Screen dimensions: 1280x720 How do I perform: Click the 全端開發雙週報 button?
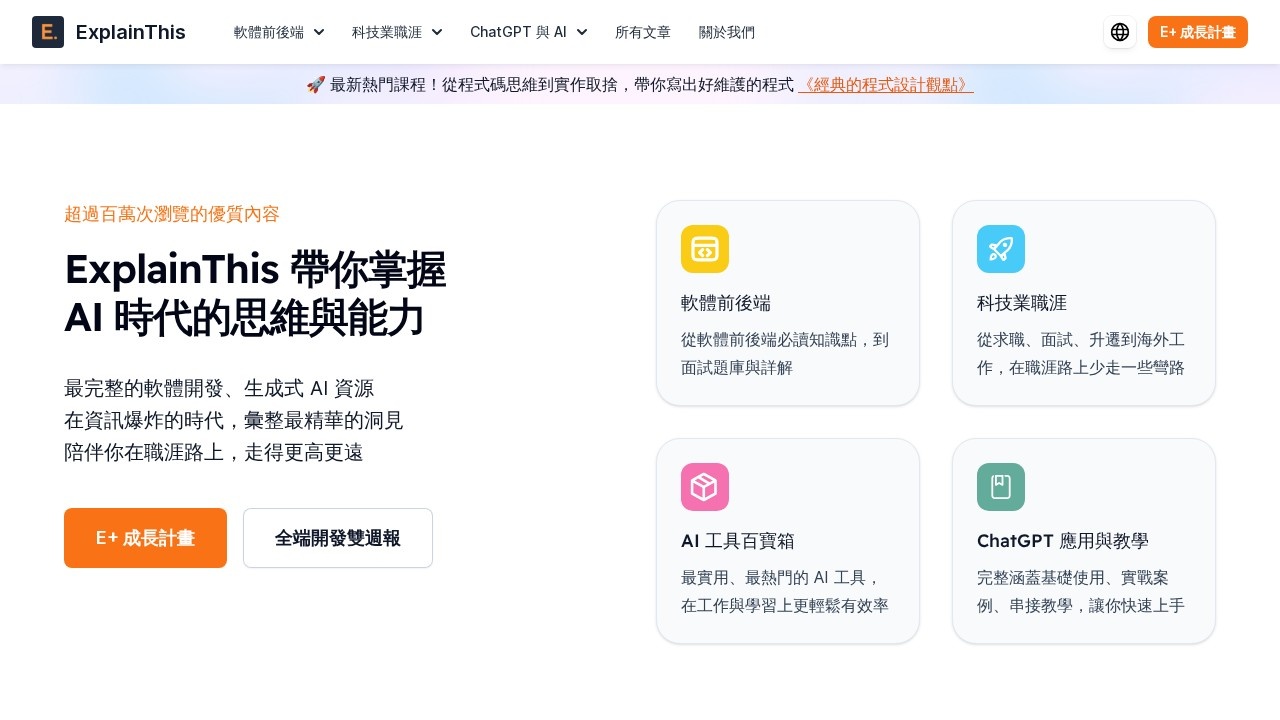(x=338, y=538)
